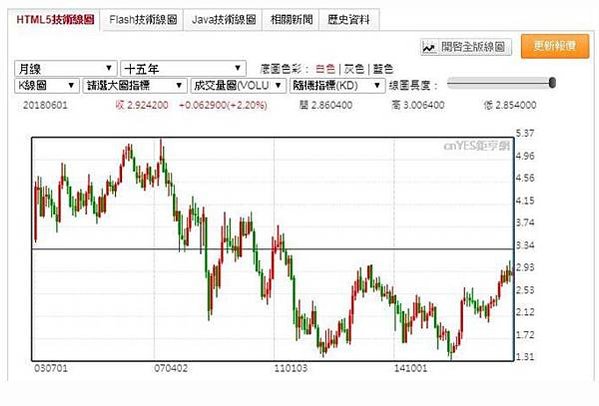This screenshot has width=599, height=406.
Task: Click the opening price 開 2.860400
Action: [326, 105]
